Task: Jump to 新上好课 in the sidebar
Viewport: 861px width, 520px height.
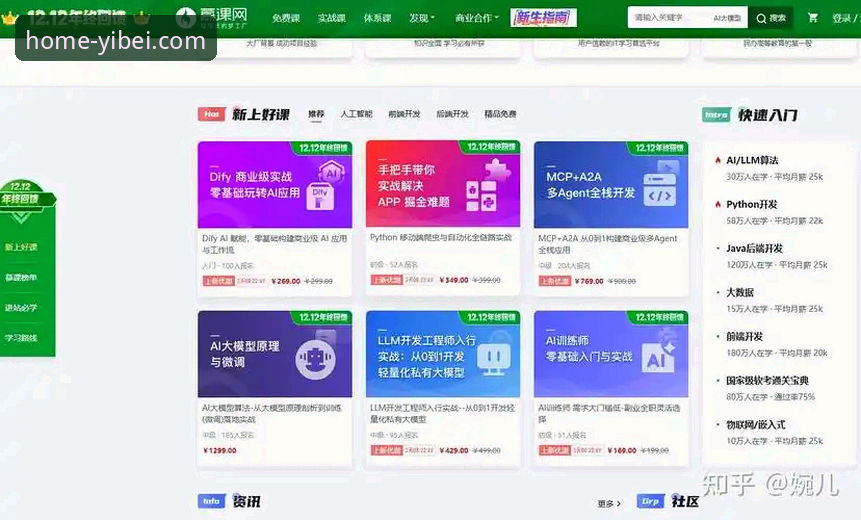Action: tap(21, 247)
